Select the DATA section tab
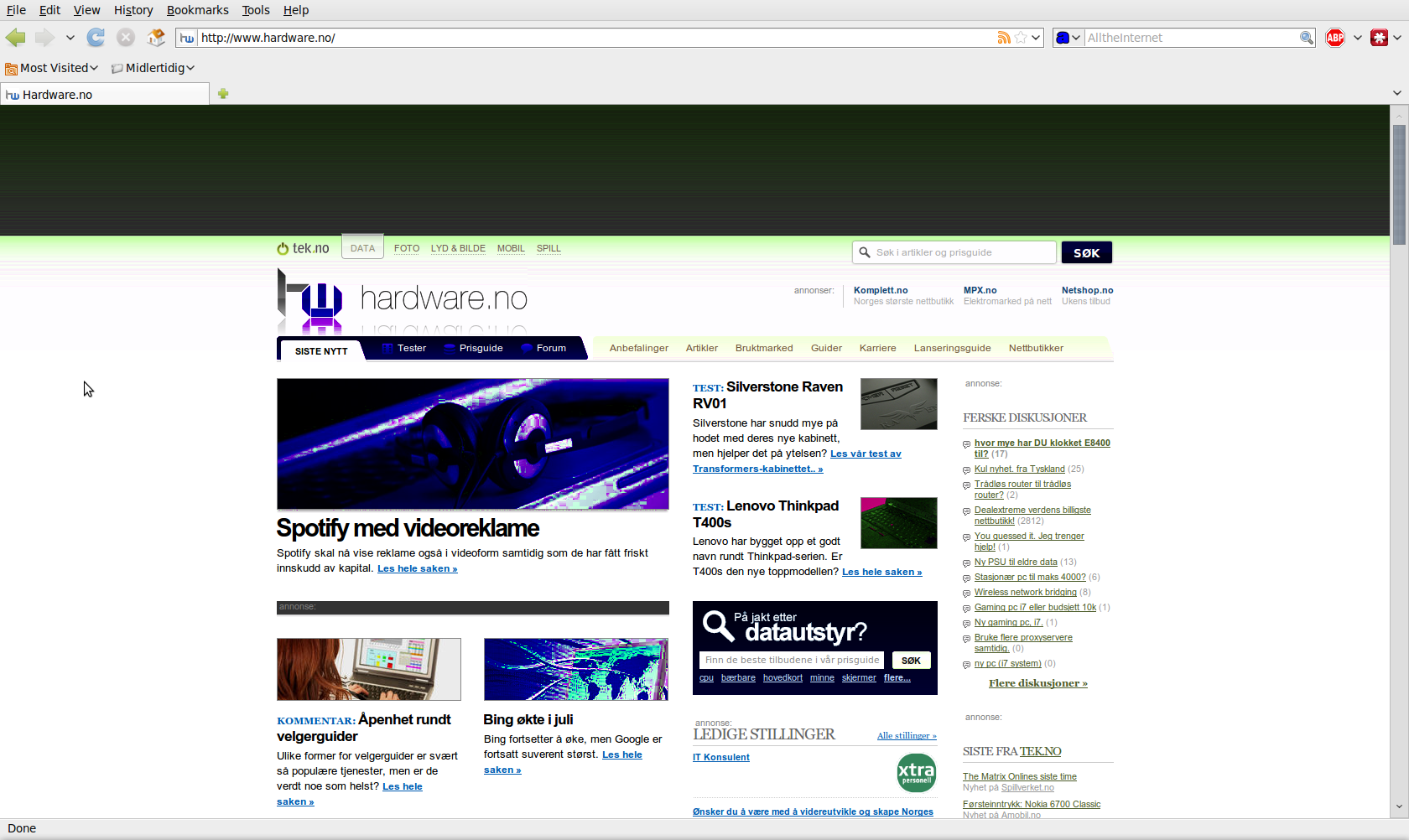The height and width of the screenshot is (840, 1409). coord(362,248)
